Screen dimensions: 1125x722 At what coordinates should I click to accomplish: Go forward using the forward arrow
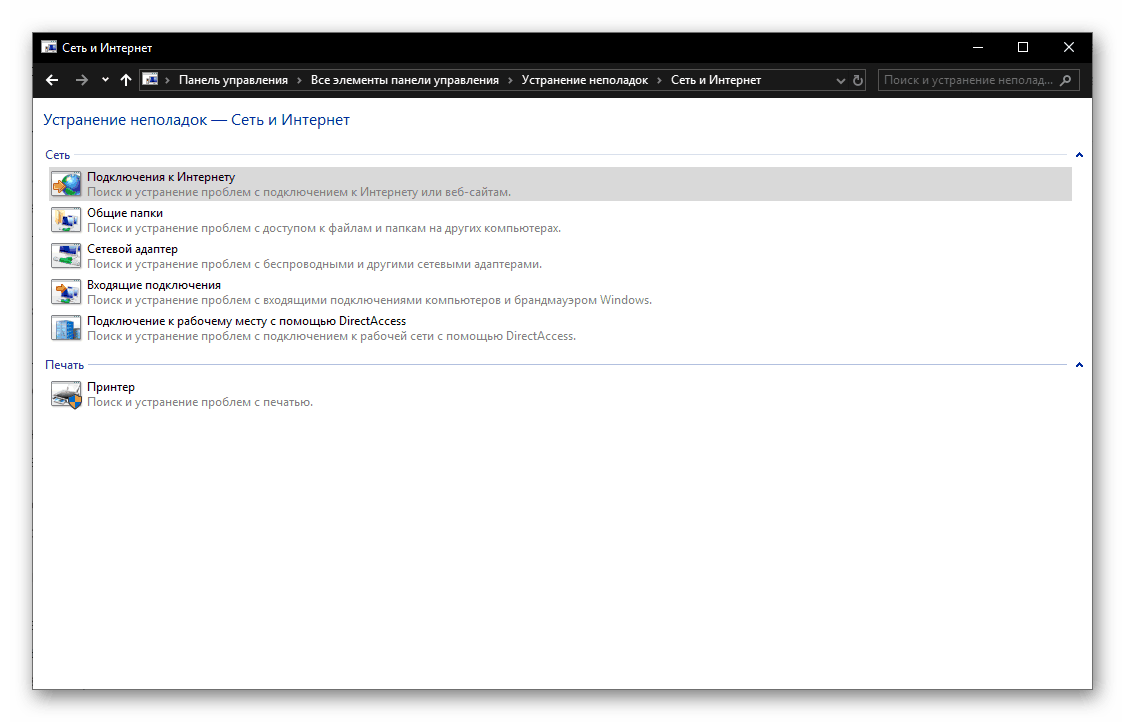pyautogui.click(x=82, y=80)
